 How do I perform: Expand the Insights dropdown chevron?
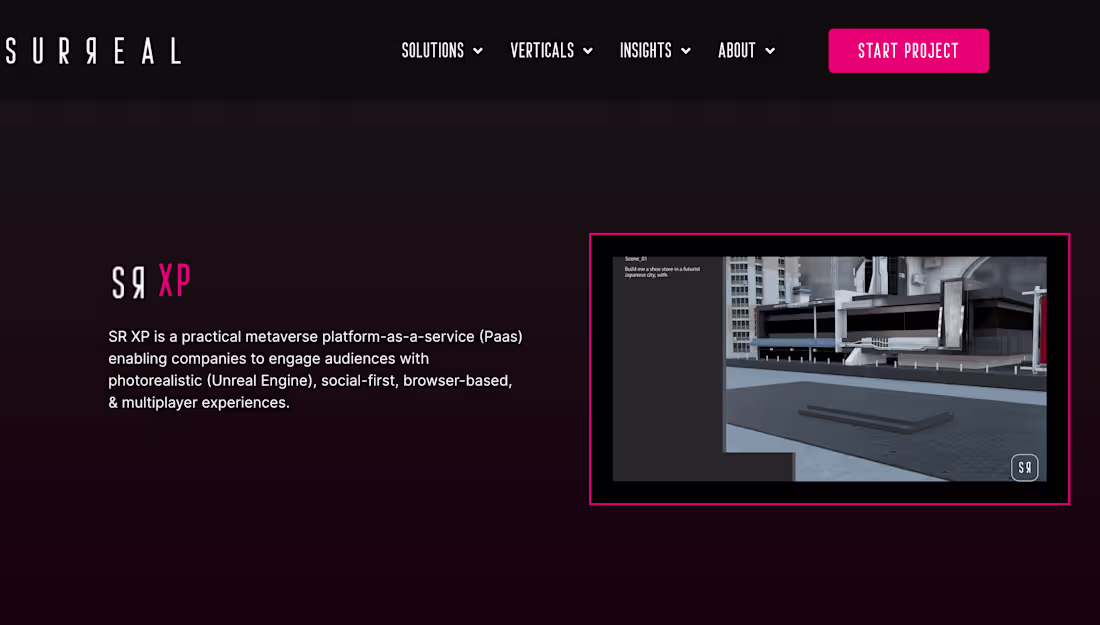click(686, 51)
